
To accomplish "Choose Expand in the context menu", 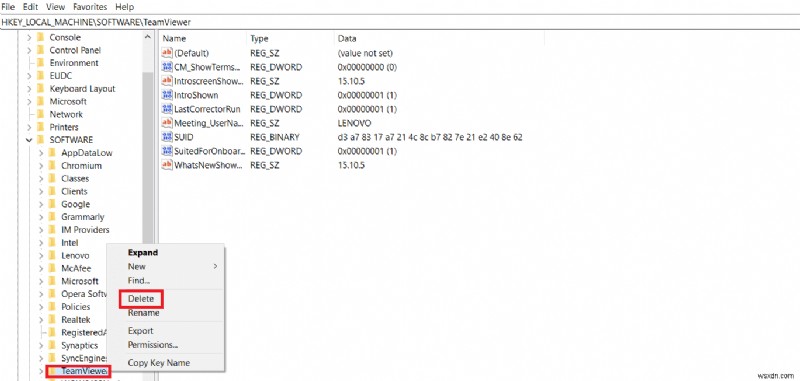I will pos(142,252).
